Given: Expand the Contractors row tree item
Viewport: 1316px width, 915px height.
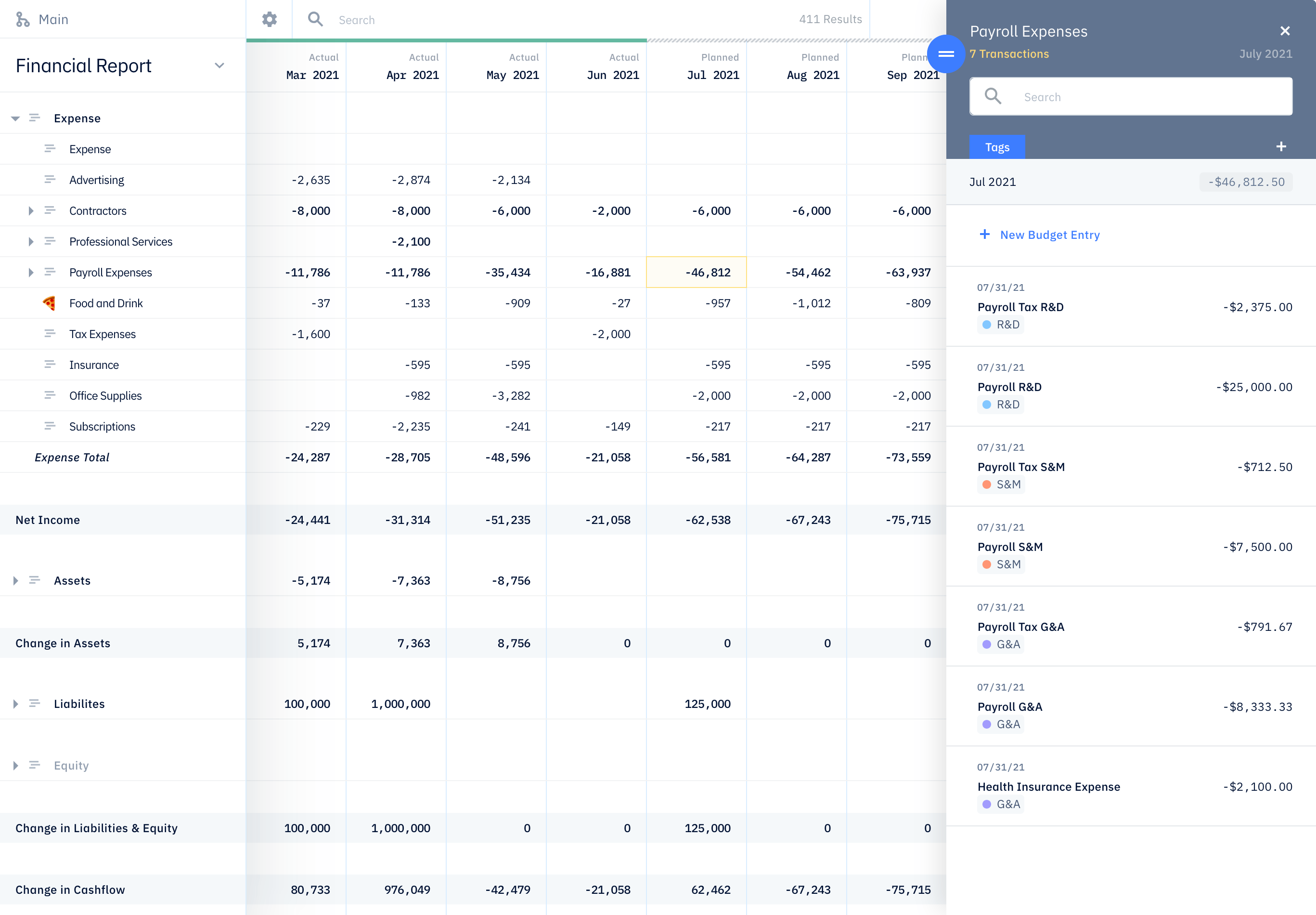Looking at the screenshot, I should click(30, 210).
